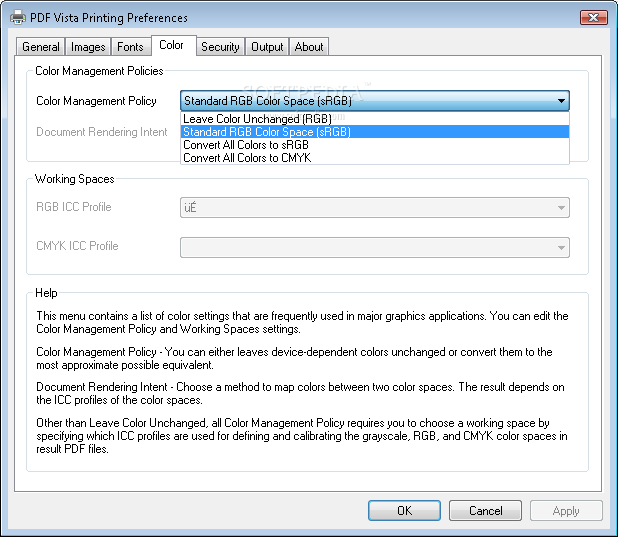Show the About tab
This screenshot has width=618, height=537.
click(309, 47)
